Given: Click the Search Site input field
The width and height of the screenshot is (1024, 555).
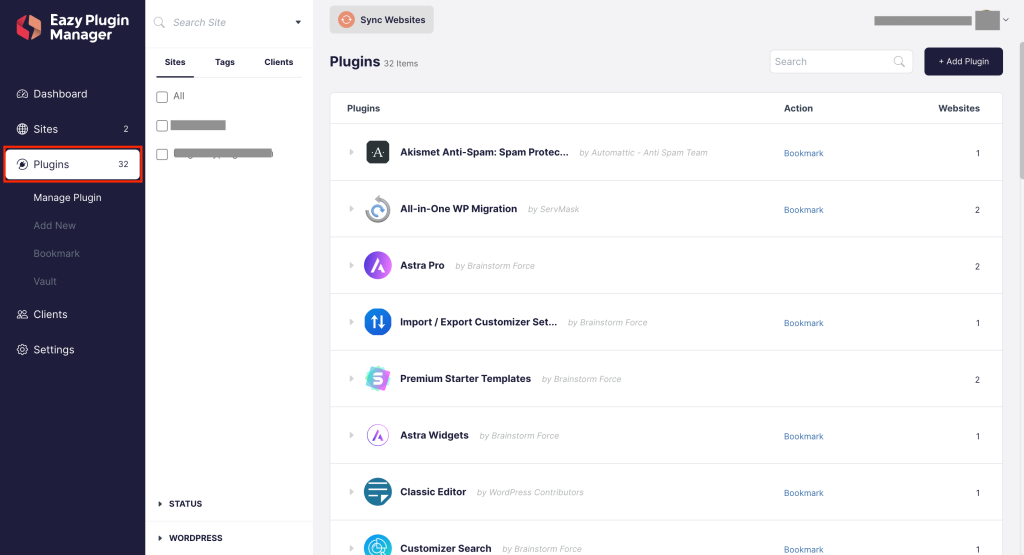Looking at the screenshot, I should tap(229, 22).
